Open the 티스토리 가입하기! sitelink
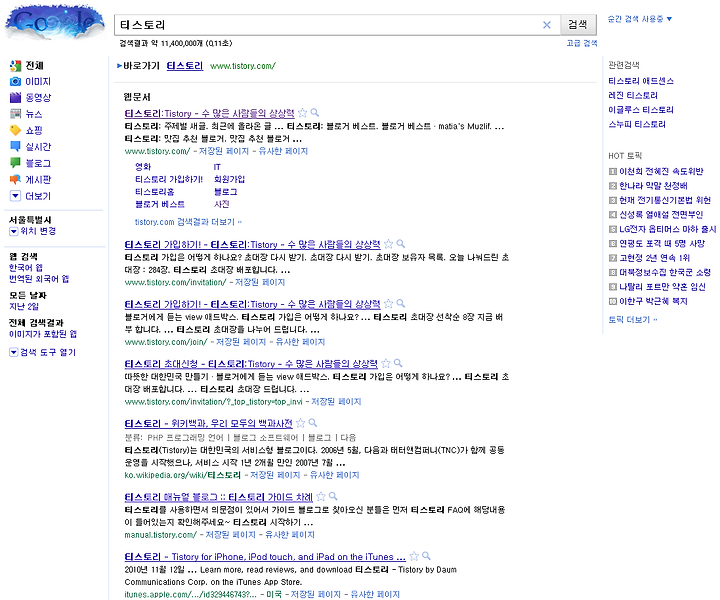 coord(169,179)
